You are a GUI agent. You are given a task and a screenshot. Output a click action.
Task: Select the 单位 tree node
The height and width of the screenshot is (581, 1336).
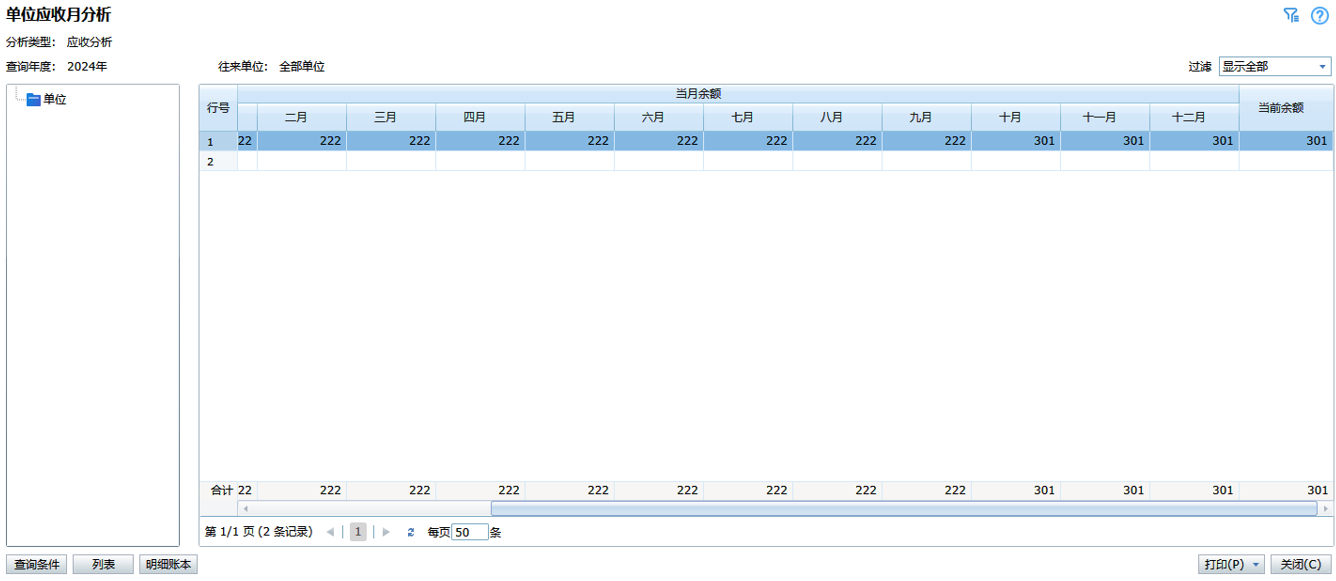pyautogui.click(x=55, y=99)
